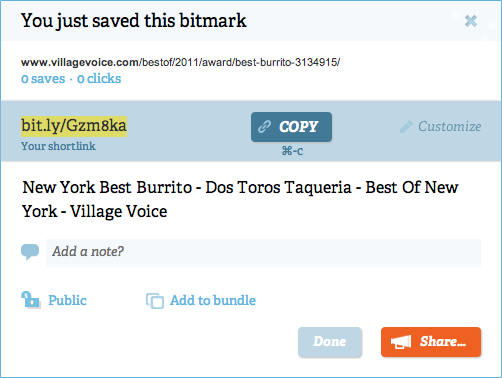Click the stacked squares bundle icon
Image resolution: width=502 pixels, height=378 pixels.
tap(155, 301)
